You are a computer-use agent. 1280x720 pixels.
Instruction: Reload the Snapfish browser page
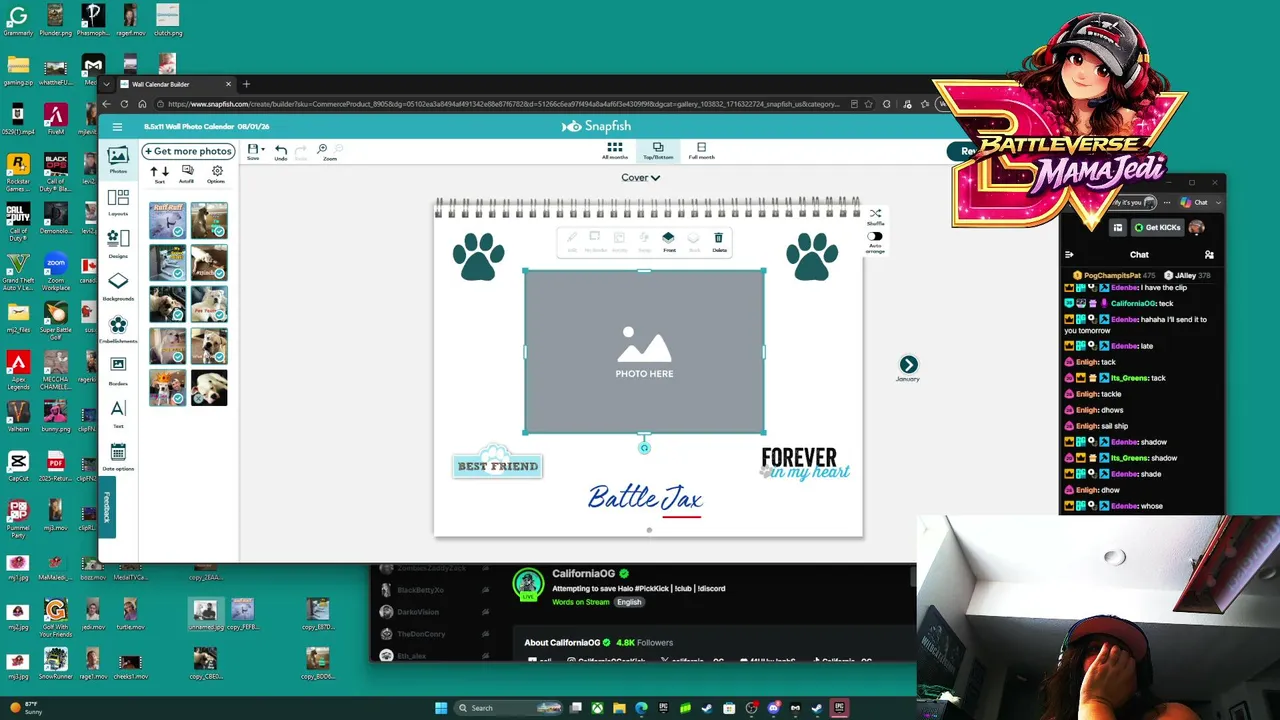click(124, 104)
